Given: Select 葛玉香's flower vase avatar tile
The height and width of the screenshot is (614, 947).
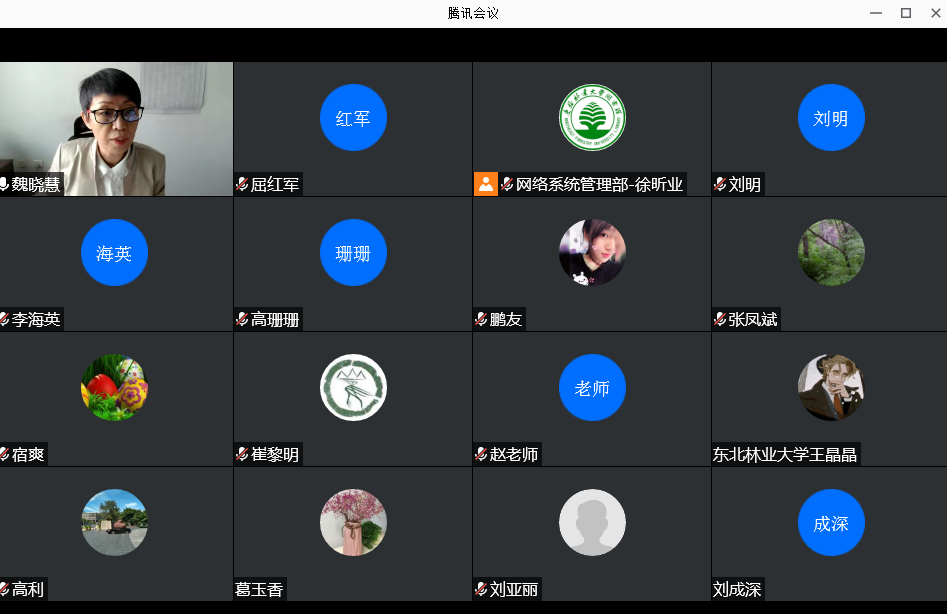Looking at the screenshot, I should click(x=353, y=522).
